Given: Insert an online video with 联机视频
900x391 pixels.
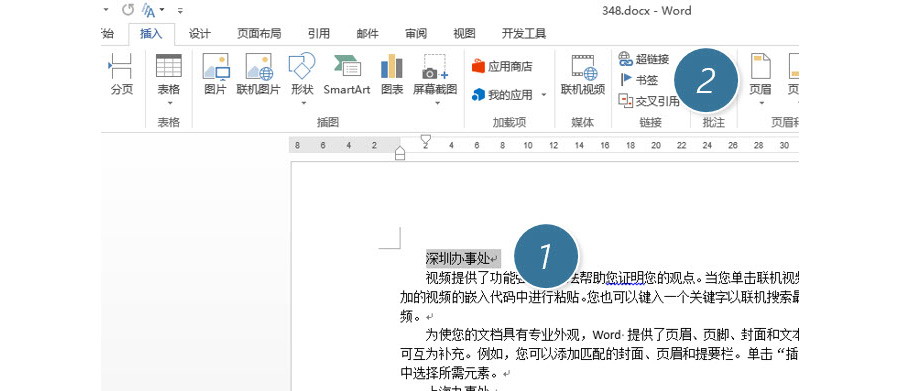Looking at the screenshot, I should pos(583,75).
